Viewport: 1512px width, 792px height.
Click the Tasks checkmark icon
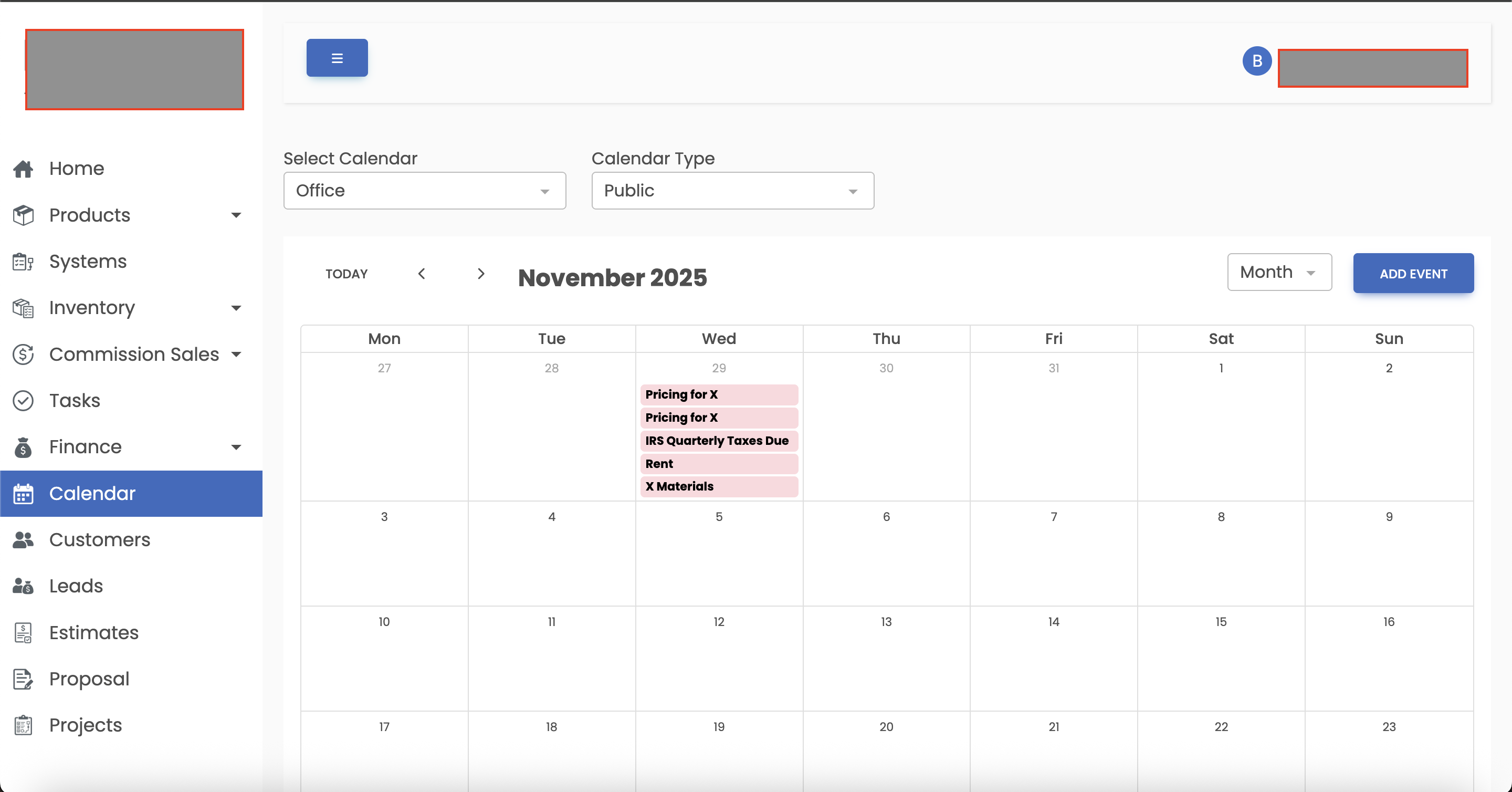23,400
